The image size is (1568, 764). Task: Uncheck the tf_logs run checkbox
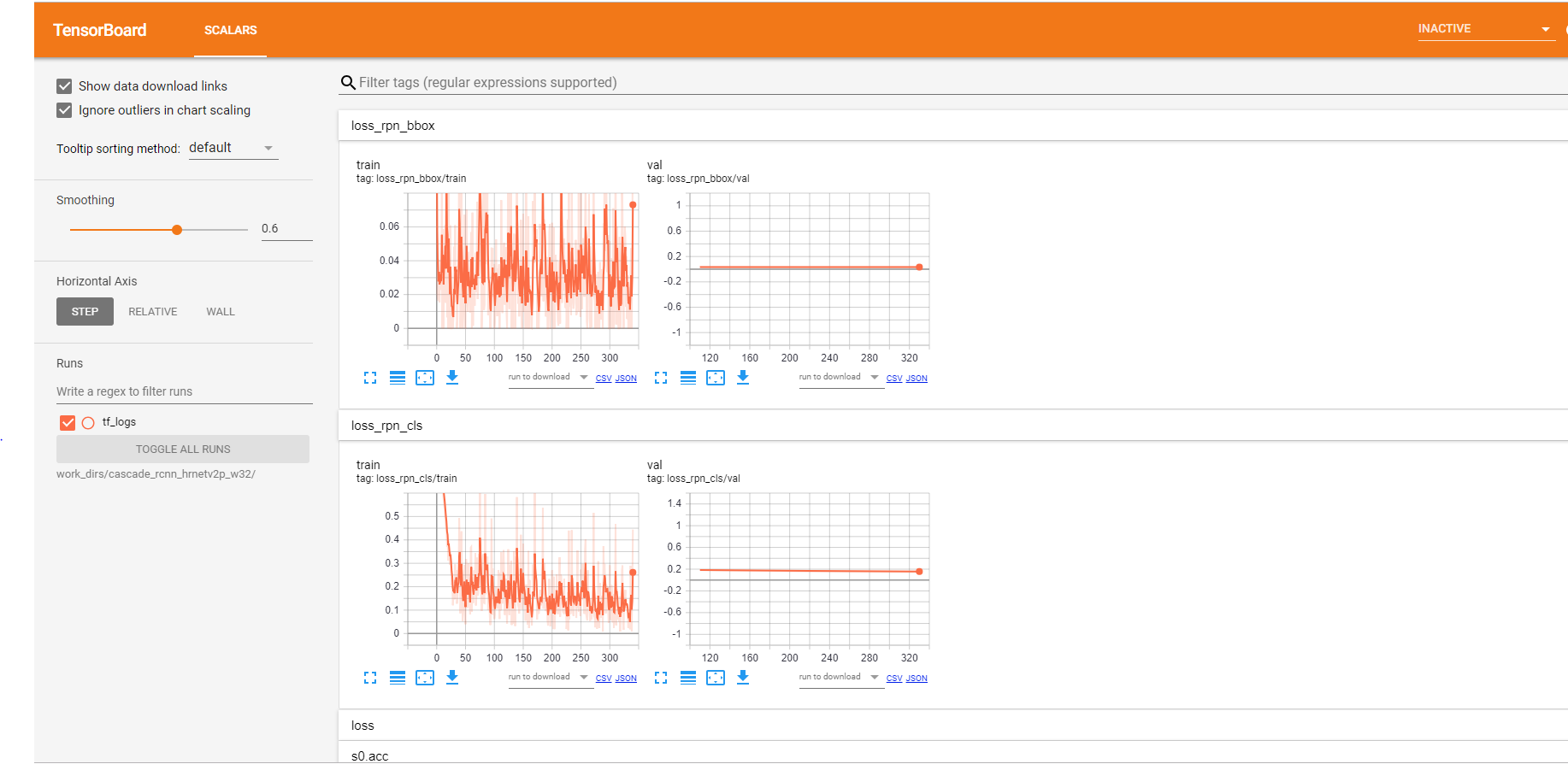68,423
